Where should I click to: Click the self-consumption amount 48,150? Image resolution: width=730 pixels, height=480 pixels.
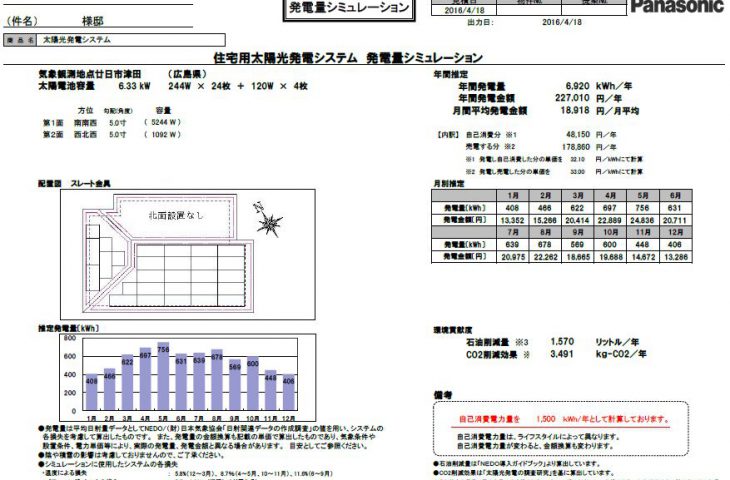578,135
